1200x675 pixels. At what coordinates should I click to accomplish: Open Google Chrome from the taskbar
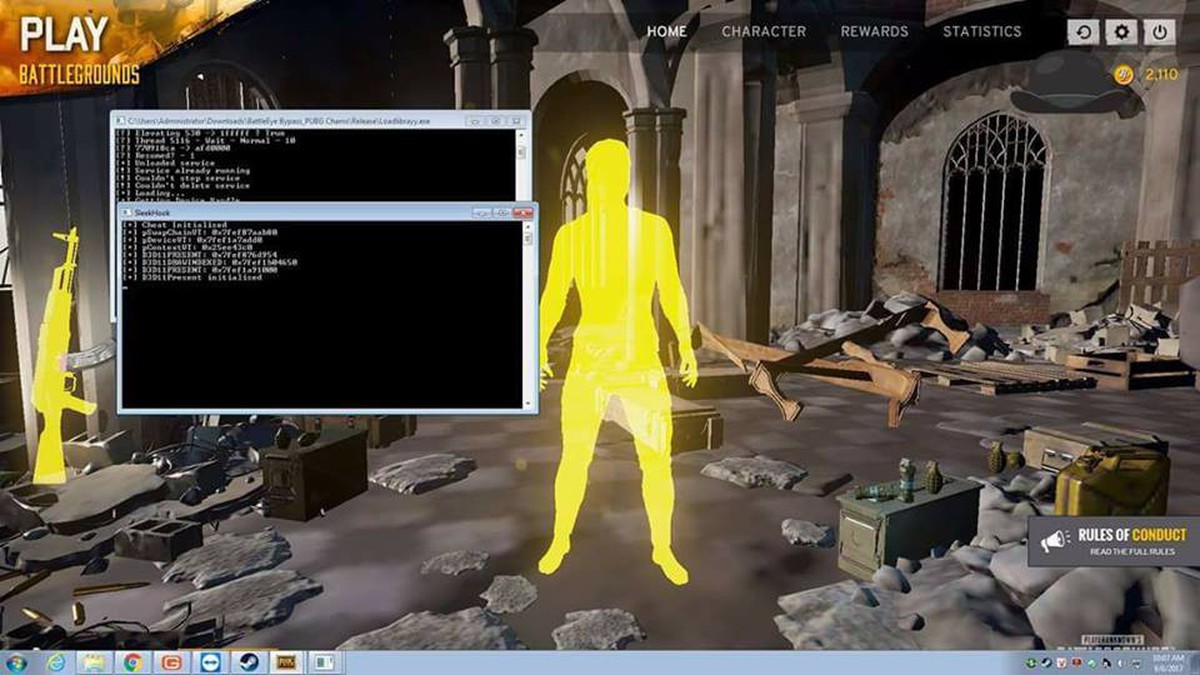pyautogui.click(x=131, y=662)
